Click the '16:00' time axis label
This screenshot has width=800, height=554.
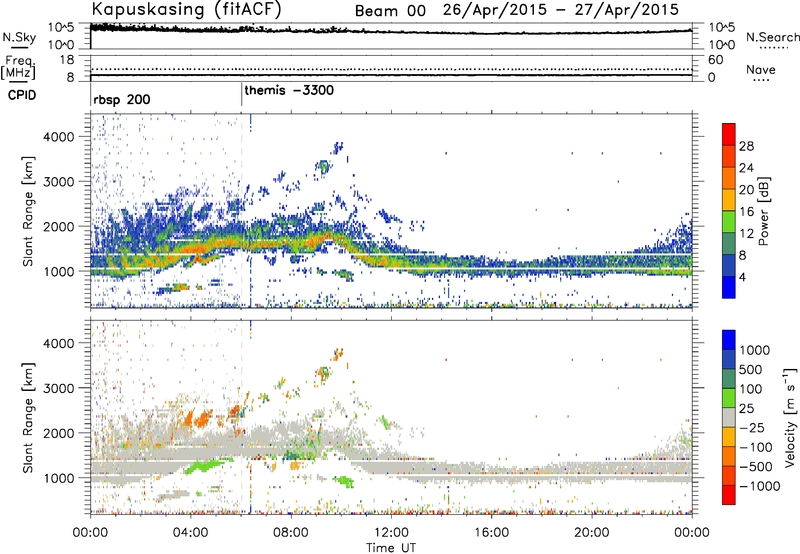(492, 533)
